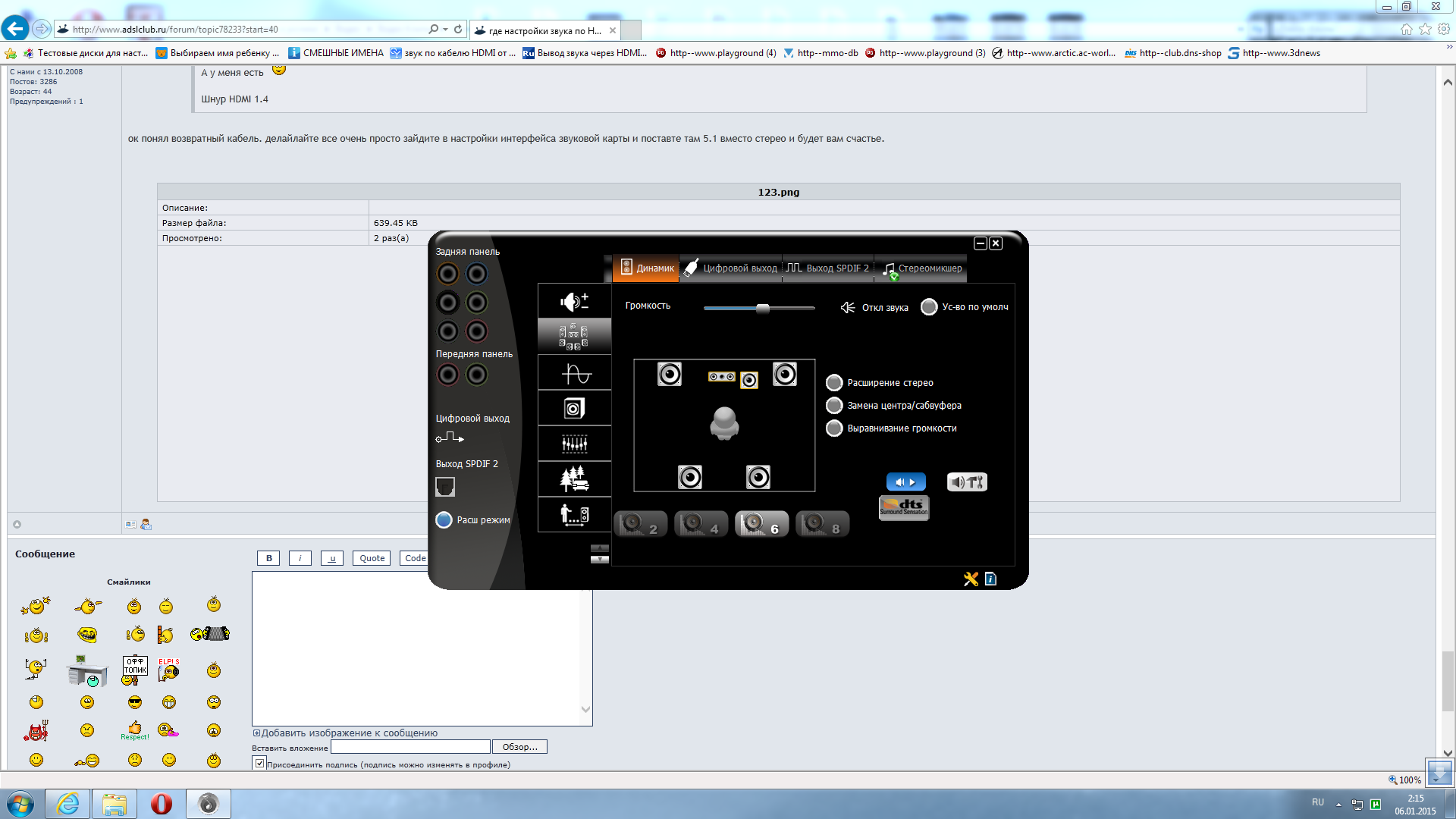
Task: Open the blue information icon
Action: coord(990,579)
